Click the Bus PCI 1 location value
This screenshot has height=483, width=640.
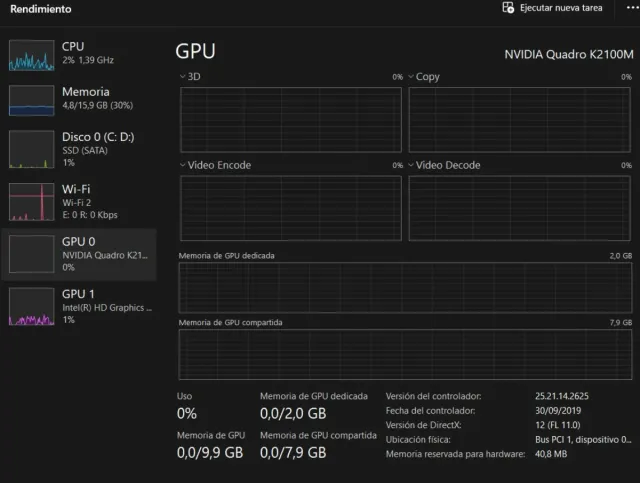pyautogui.click(x=583, y=439)
